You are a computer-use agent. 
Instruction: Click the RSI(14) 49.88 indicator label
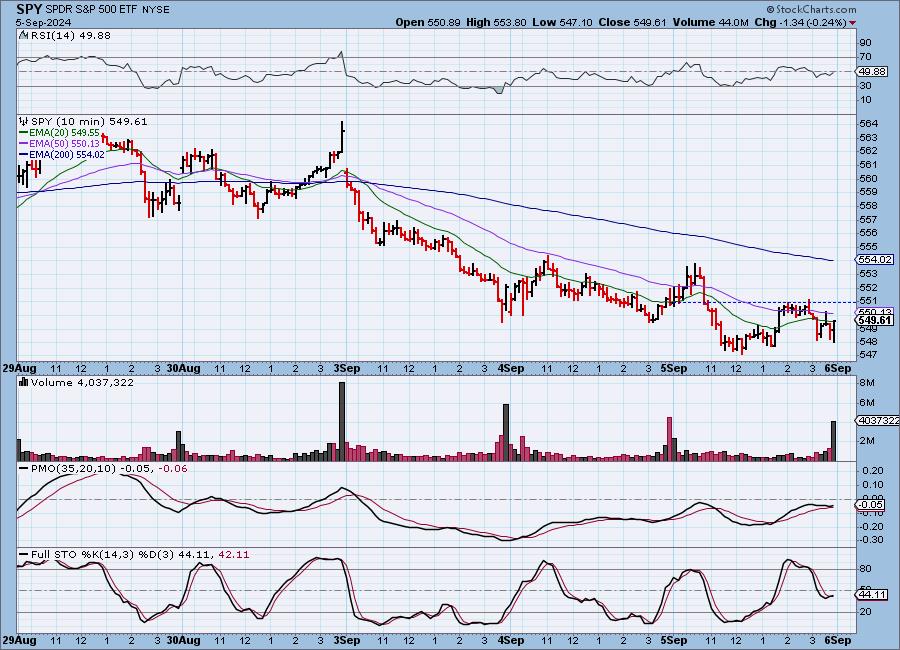click(71, 35)
